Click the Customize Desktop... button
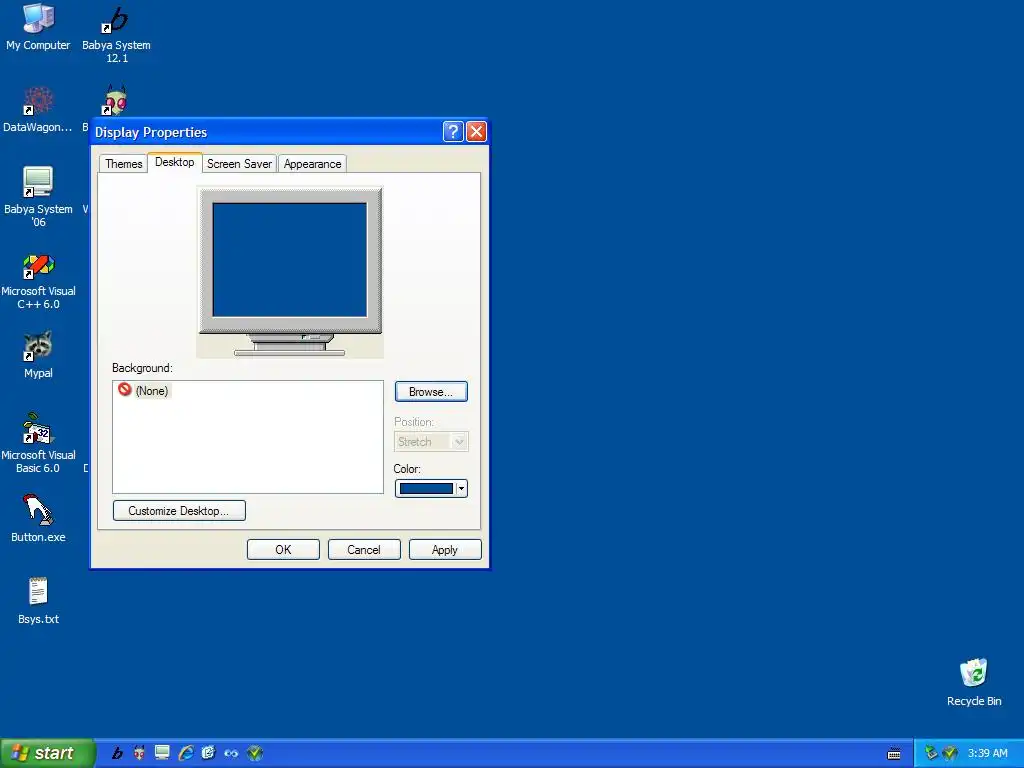 pos(179,511)
